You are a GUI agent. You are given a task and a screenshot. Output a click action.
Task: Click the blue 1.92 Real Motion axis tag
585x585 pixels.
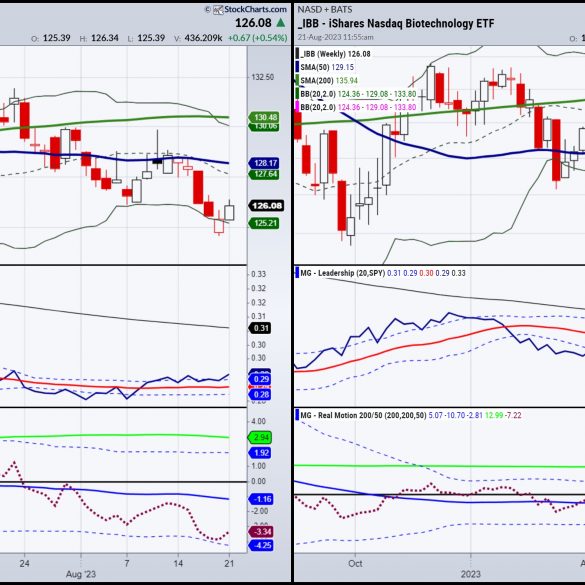tap(260, 453)
